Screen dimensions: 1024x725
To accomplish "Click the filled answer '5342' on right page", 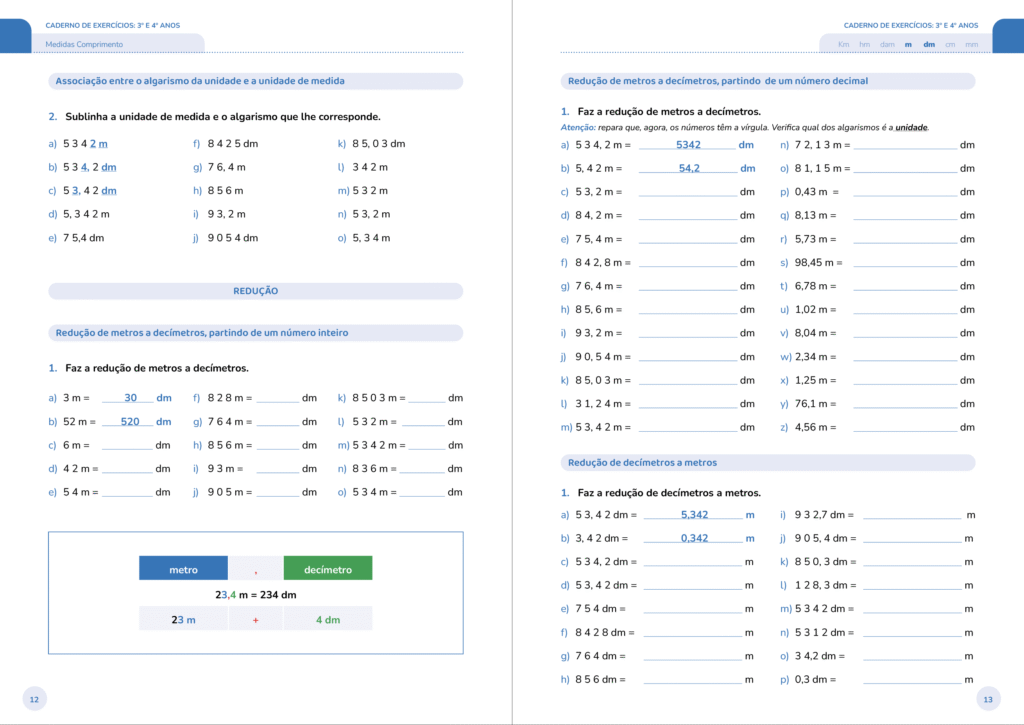I will [x=688, y=145].
